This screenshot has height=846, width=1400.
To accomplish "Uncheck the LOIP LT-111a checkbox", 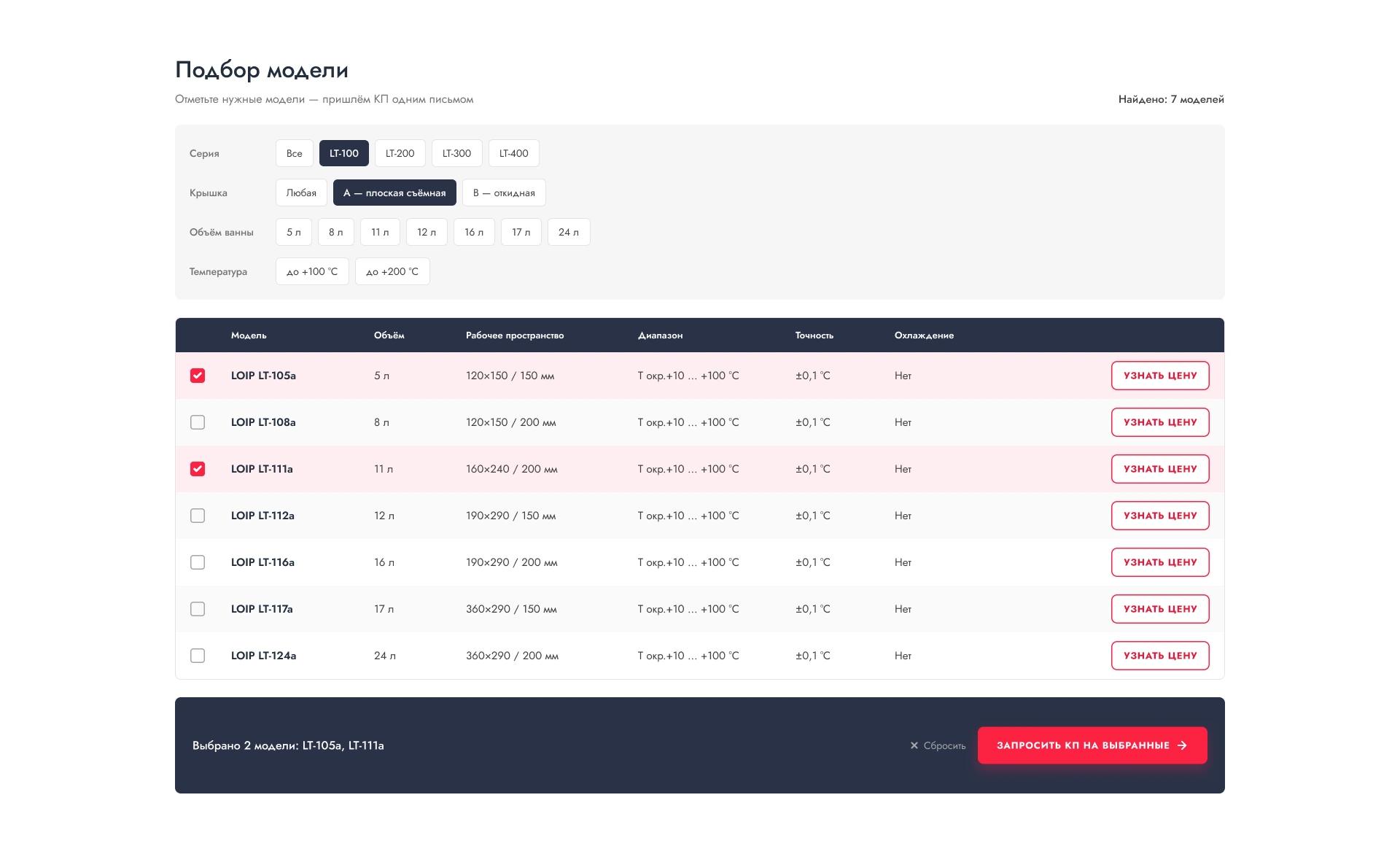I will tap(198, 469).
